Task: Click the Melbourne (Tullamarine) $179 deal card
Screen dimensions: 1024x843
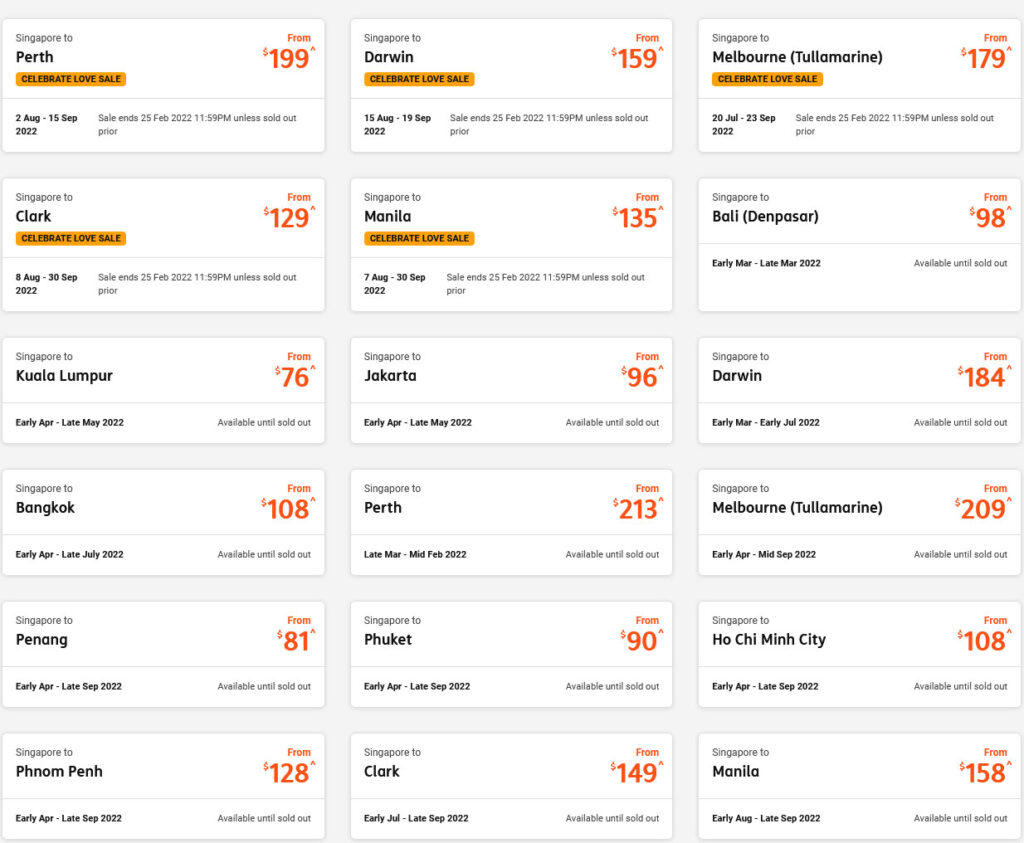Action: (859, 58)
